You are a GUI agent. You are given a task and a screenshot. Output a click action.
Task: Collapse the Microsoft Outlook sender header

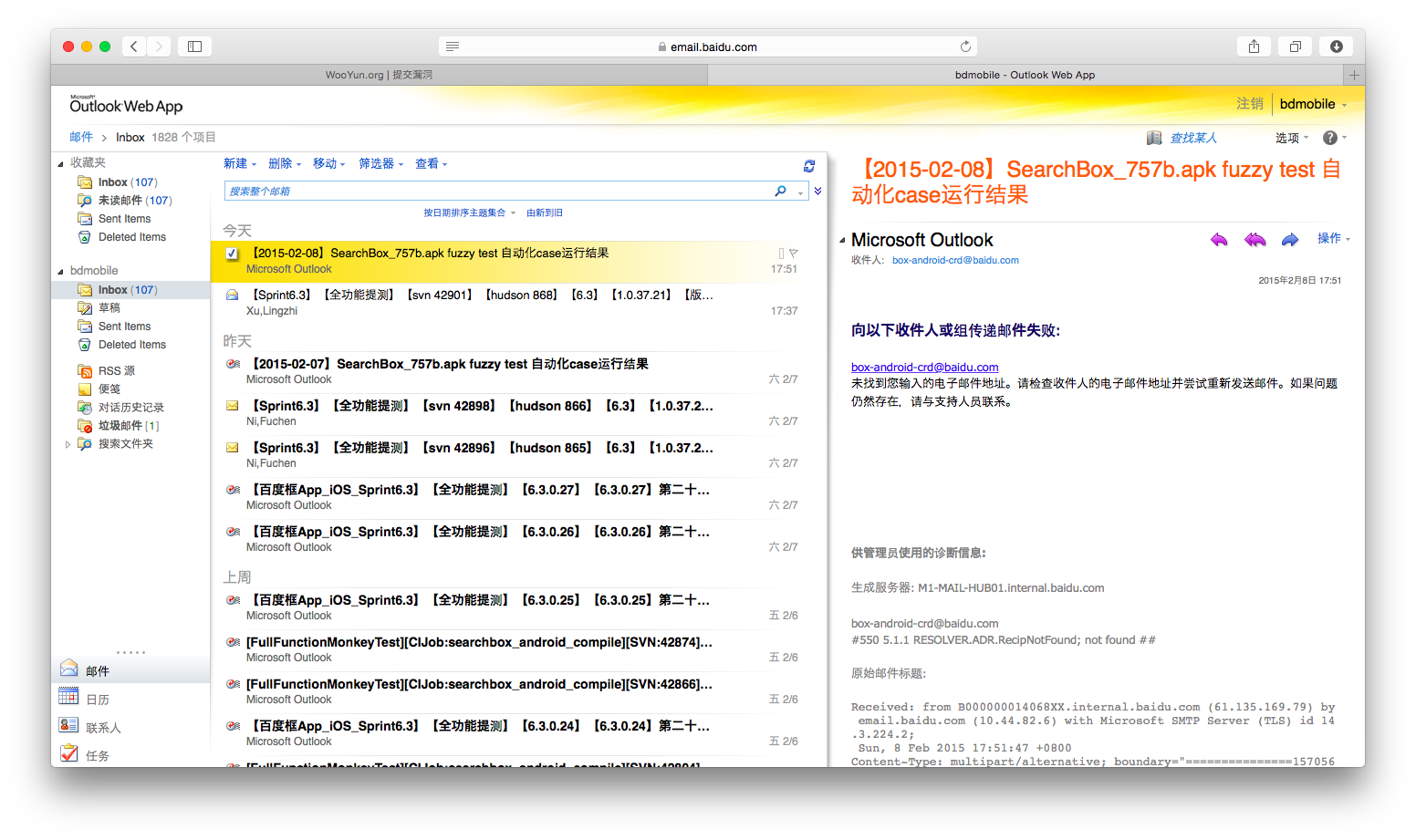[x=842, y=241]
